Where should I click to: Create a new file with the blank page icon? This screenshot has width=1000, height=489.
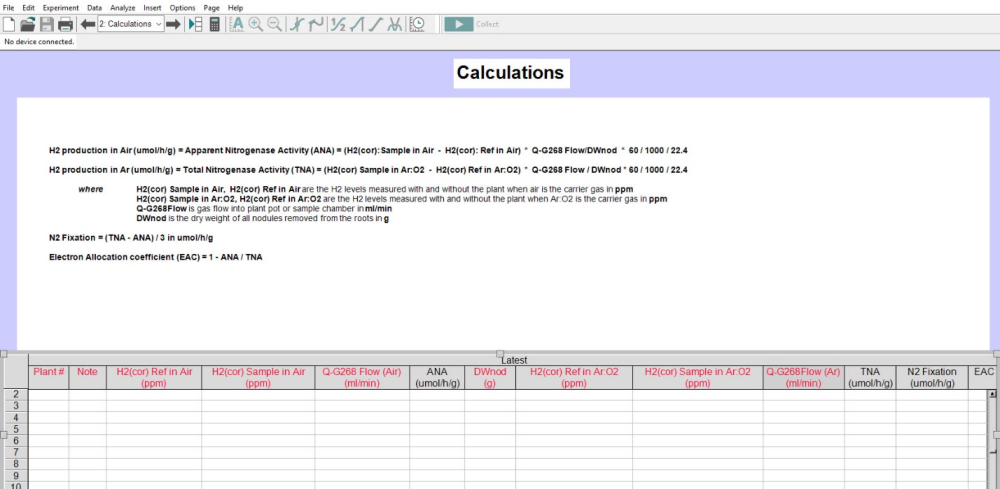pyautogui.click(x=9, y=24)
